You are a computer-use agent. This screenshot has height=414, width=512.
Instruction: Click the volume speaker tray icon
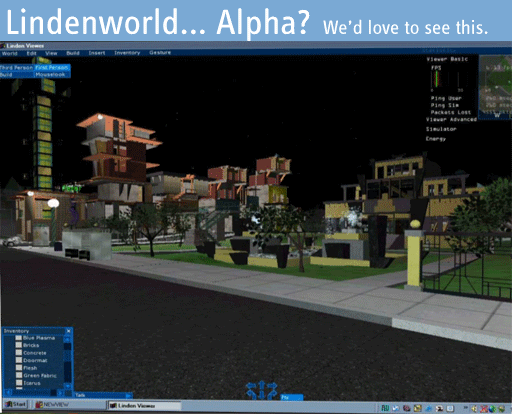[474, 409]
